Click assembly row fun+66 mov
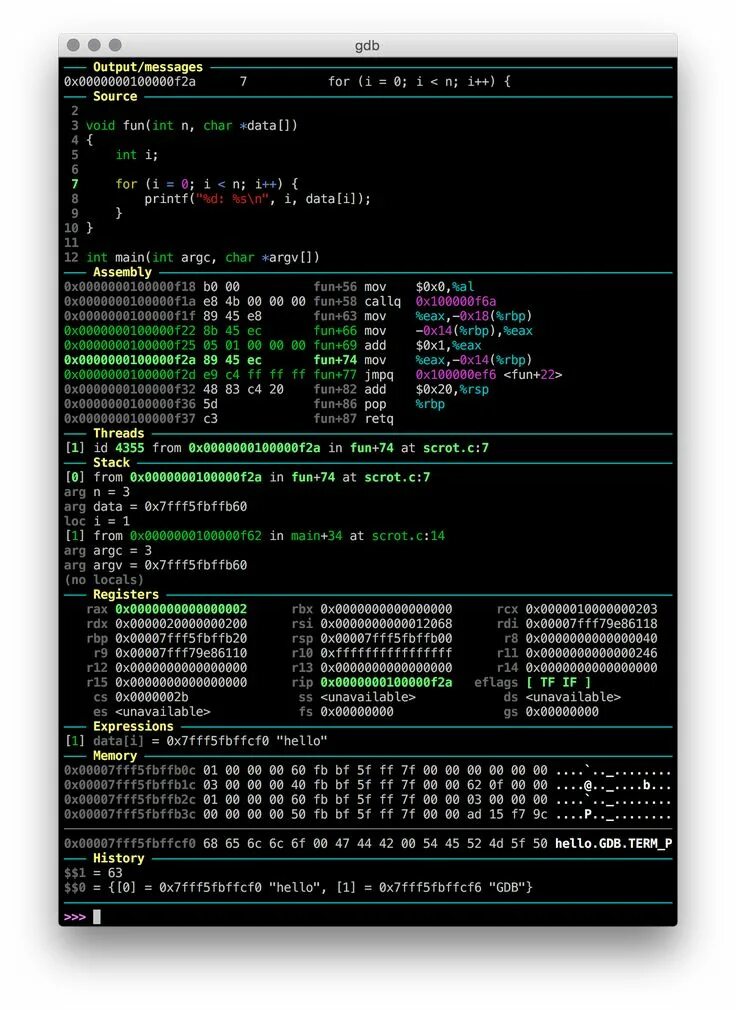The width and height of the screenshot is (736, 1010). [298, 330]
